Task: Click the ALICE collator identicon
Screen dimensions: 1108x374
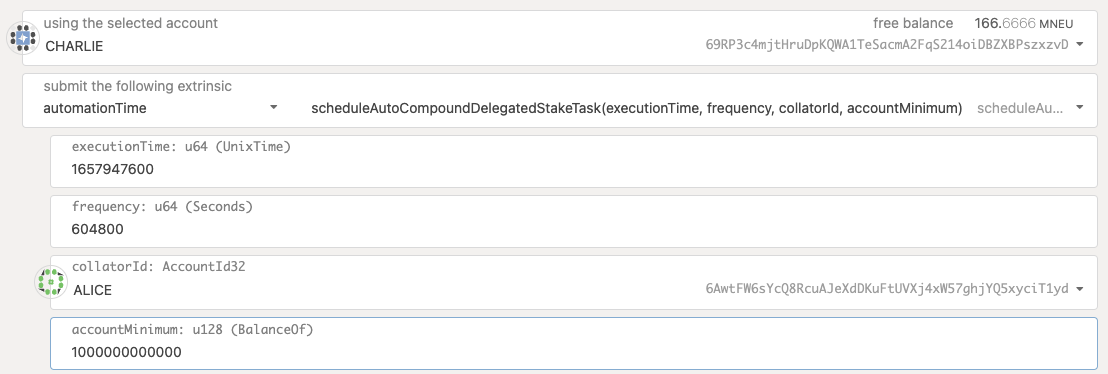Action: pos(51,282)
